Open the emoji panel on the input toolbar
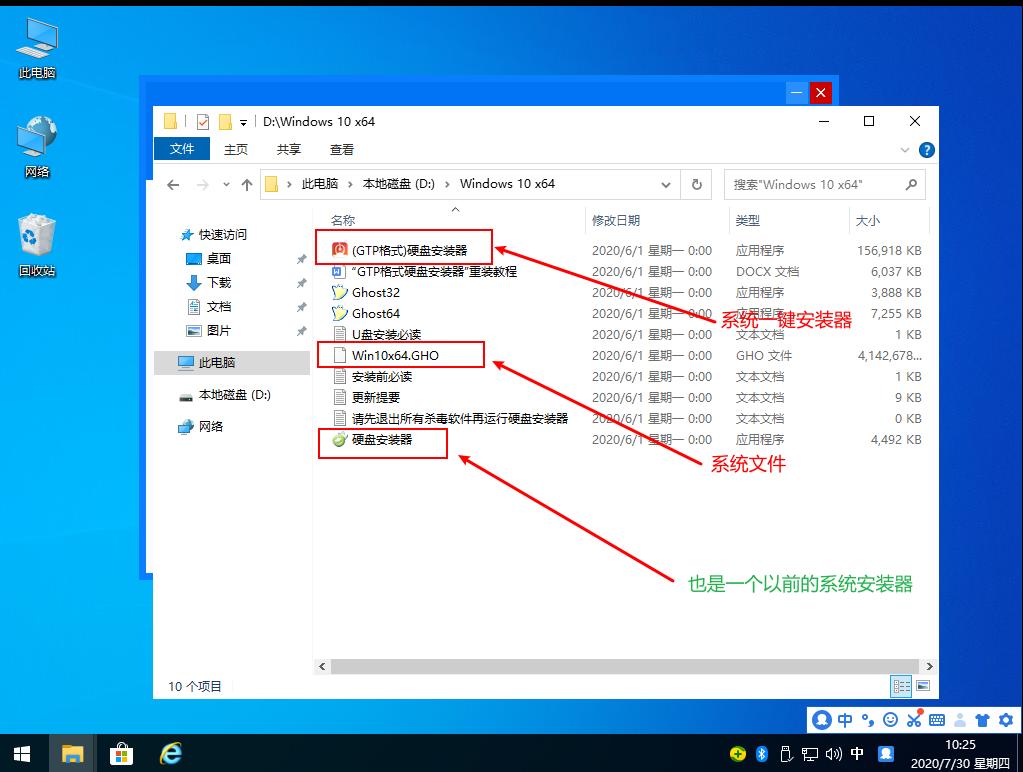Viewport: 1023px width, 772px height. click(891, 719)
